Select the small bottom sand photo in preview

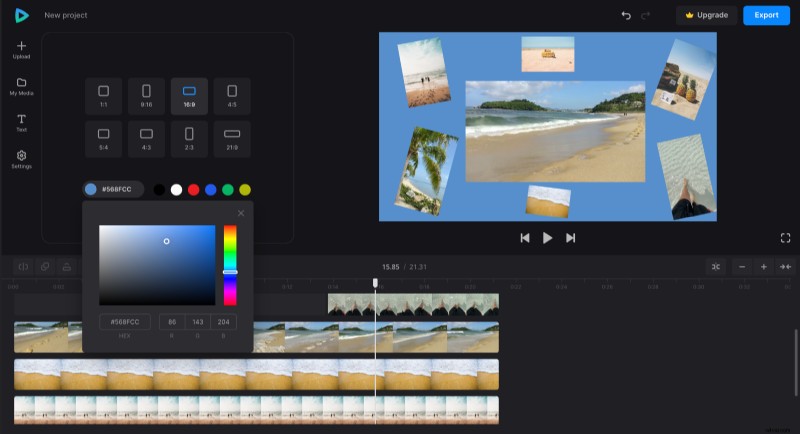pos(548,201)
